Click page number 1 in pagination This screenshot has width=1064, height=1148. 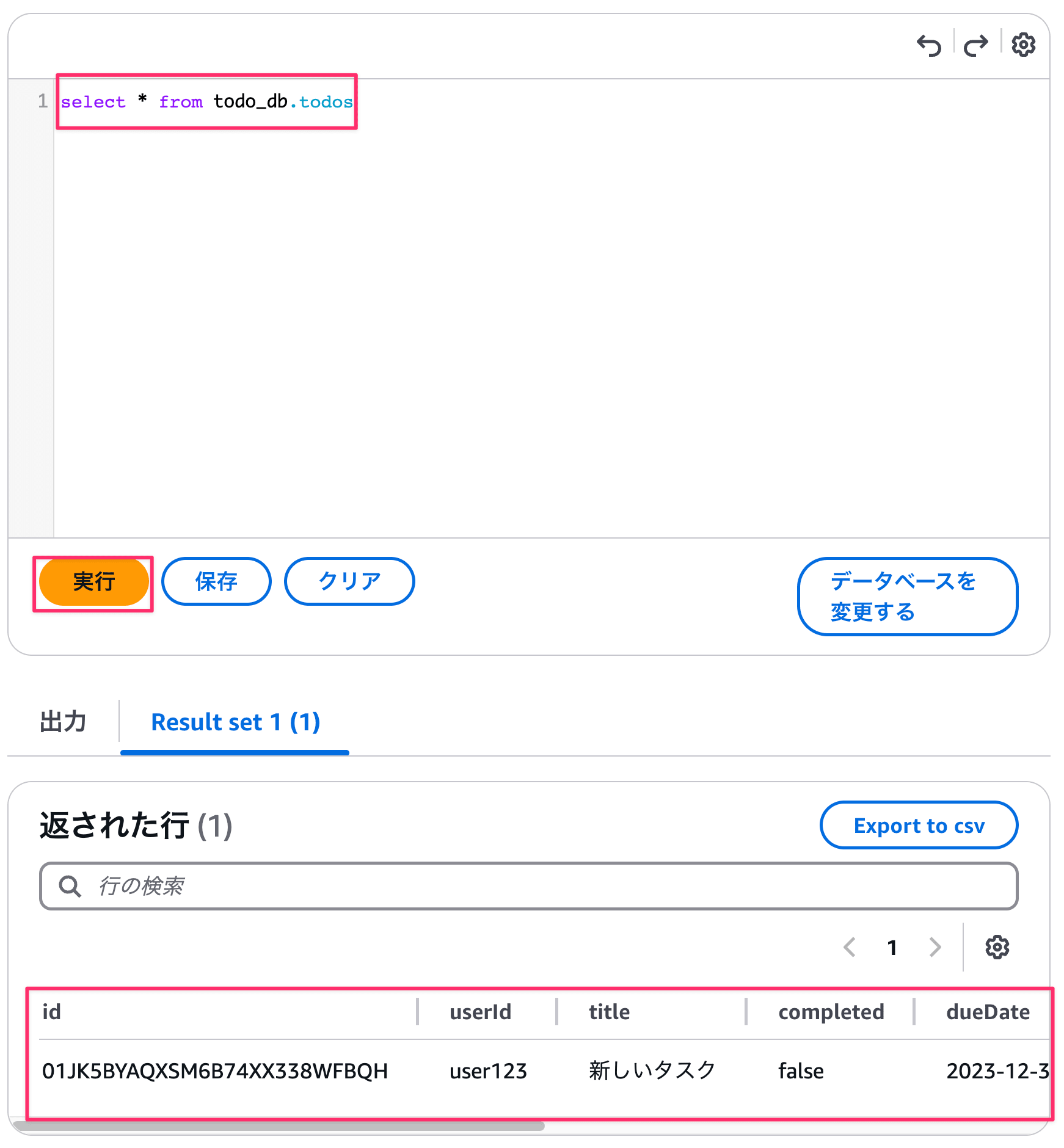[892, 948]
